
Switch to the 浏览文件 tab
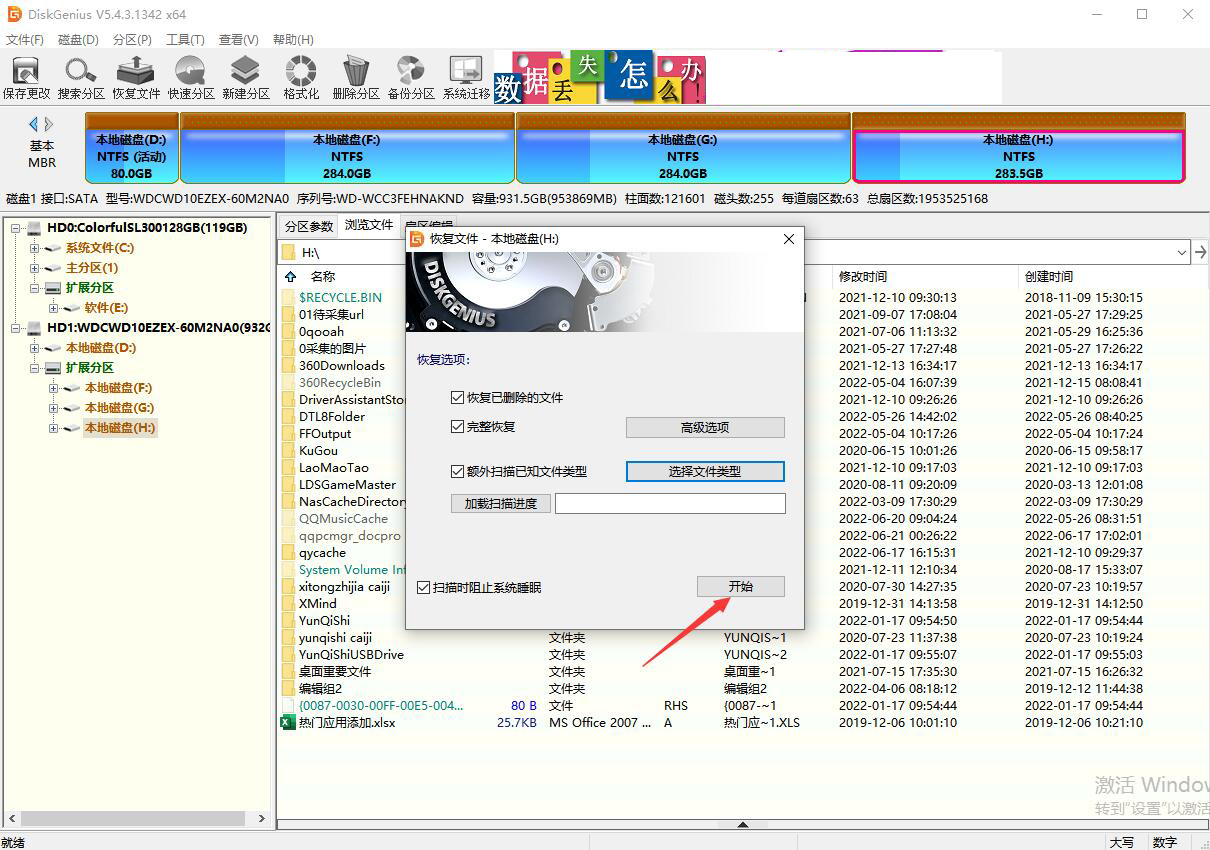tap(369, 225)
